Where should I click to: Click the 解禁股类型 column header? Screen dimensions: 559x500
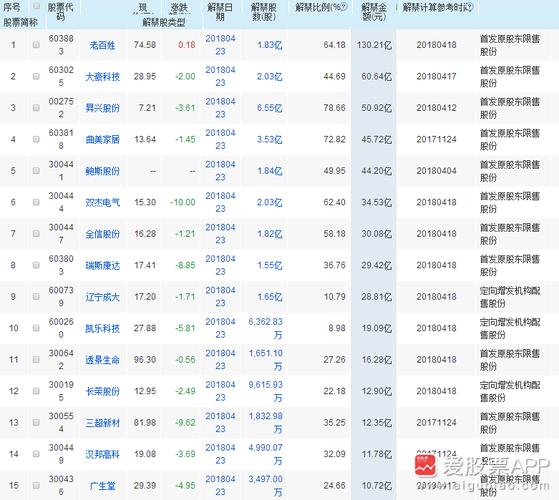[x=164, y=22]
